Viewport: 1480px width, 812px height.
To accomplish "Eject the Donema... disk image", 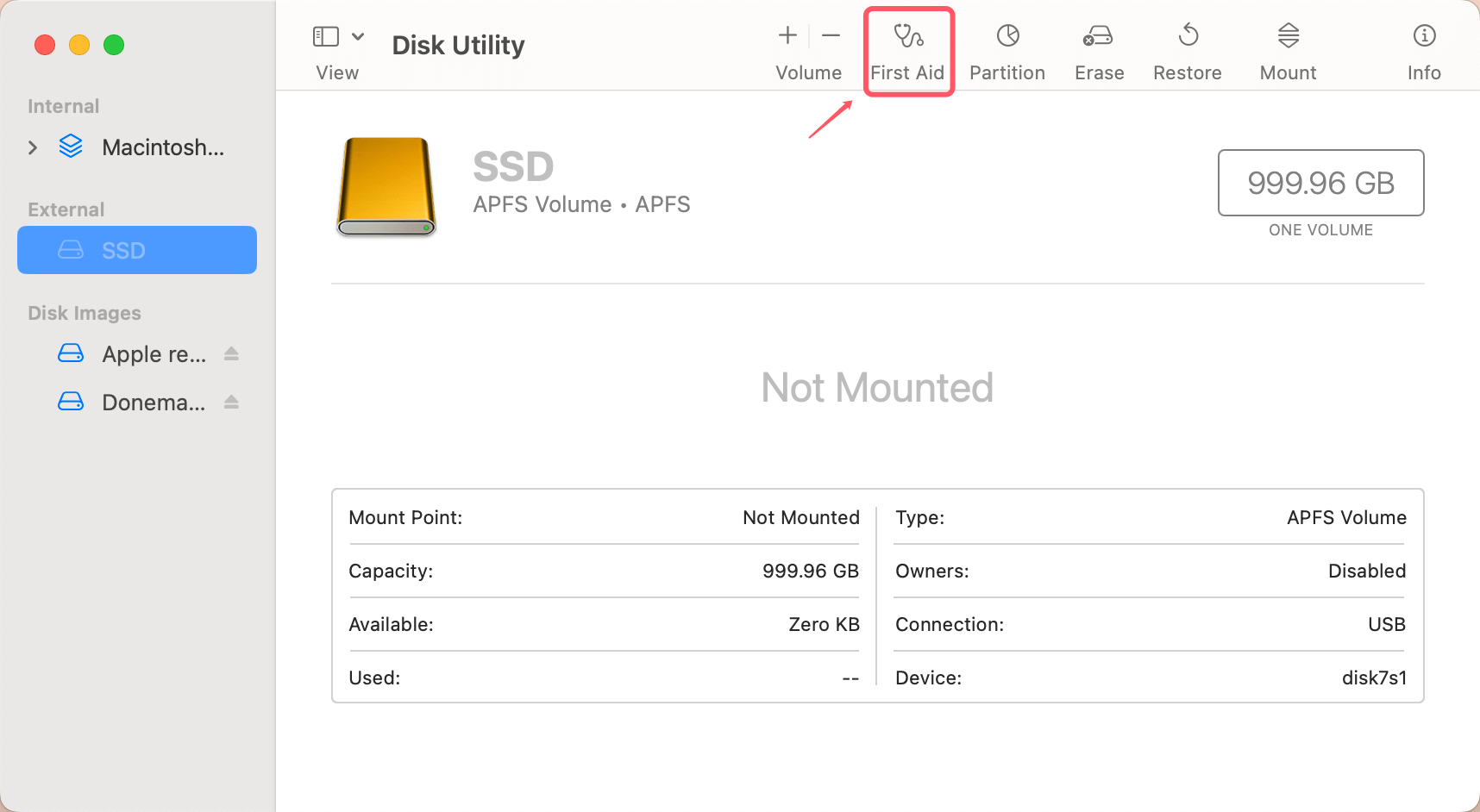I will pos(231,403).
